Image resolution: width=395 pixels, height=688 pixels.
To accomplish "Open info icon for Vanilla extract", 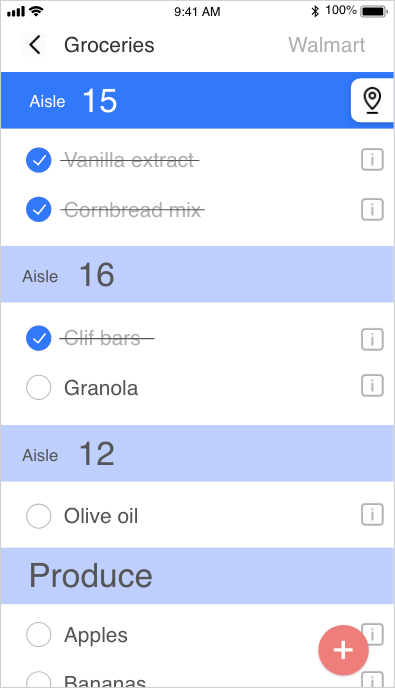I will point(372,160).
